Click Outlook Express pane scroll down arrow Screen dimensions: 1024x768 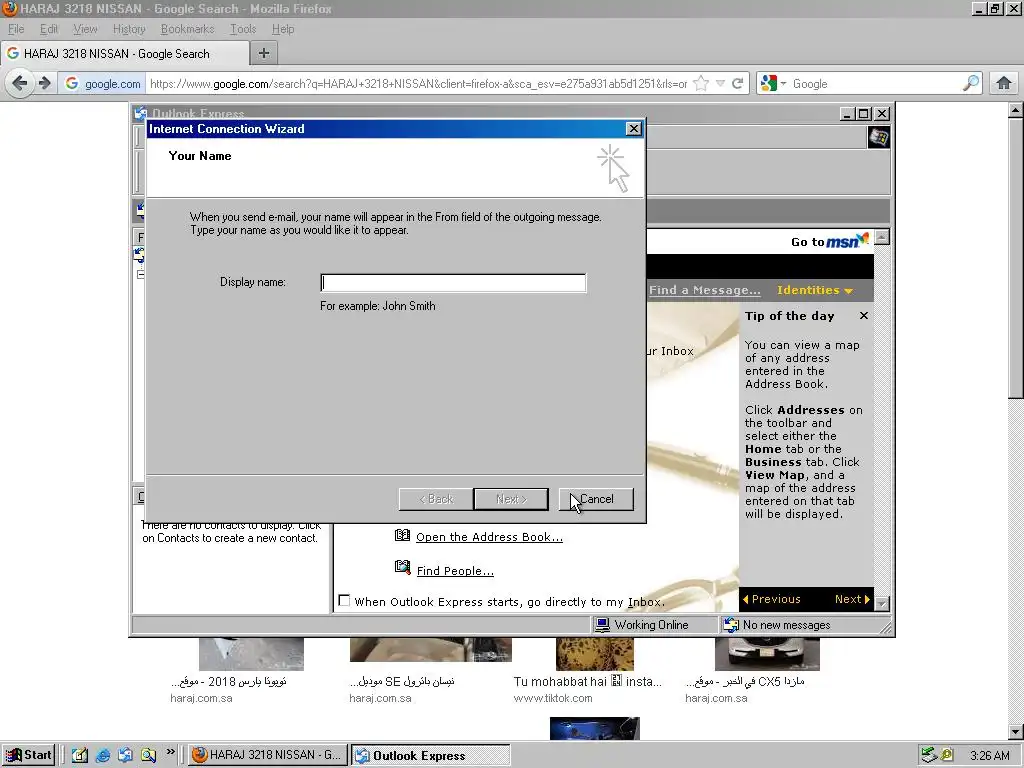pos(882,603)
